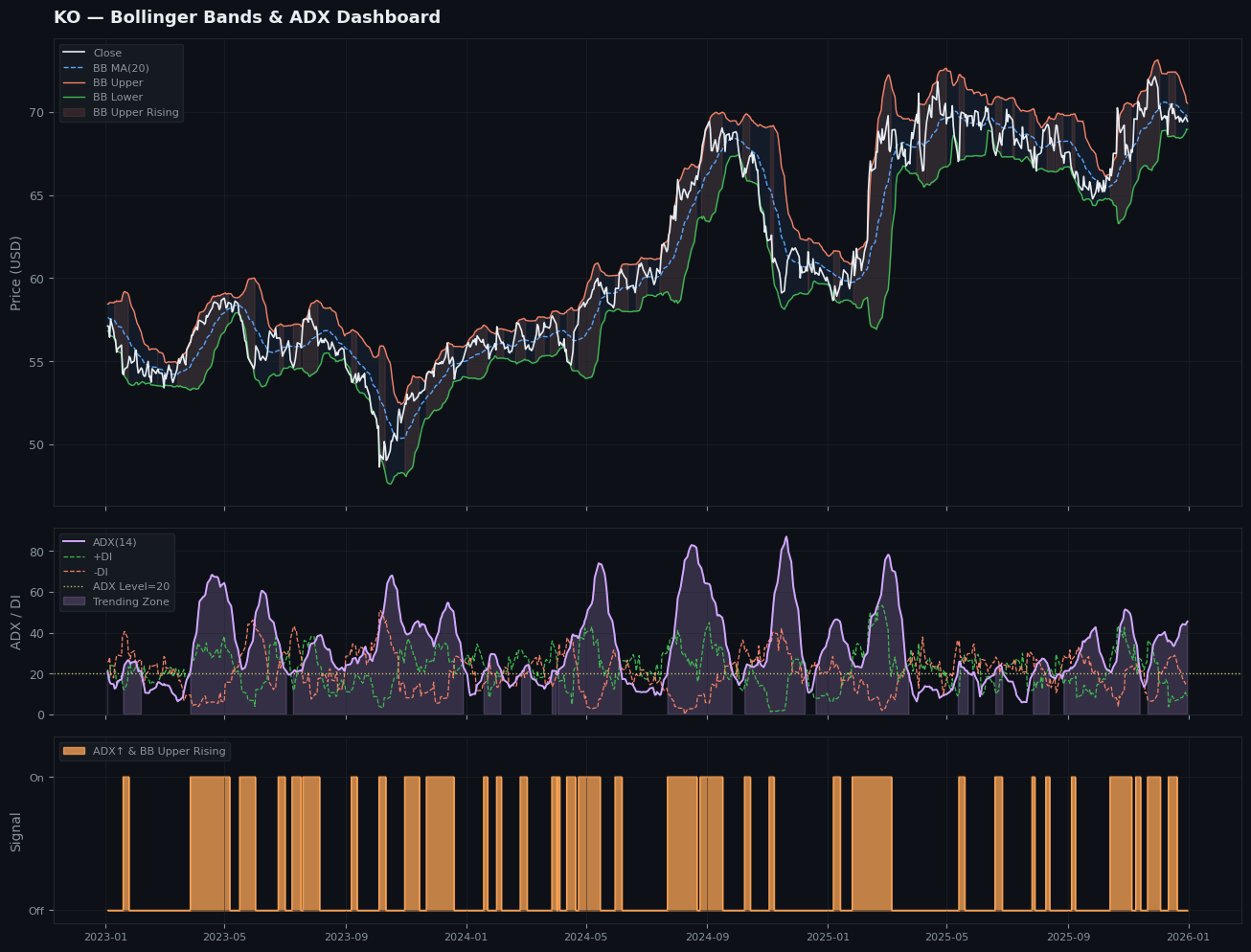This screenshot has width=1251, height=952.
Task: Click the Price (USD) axis label
Action: click(15, 272)
